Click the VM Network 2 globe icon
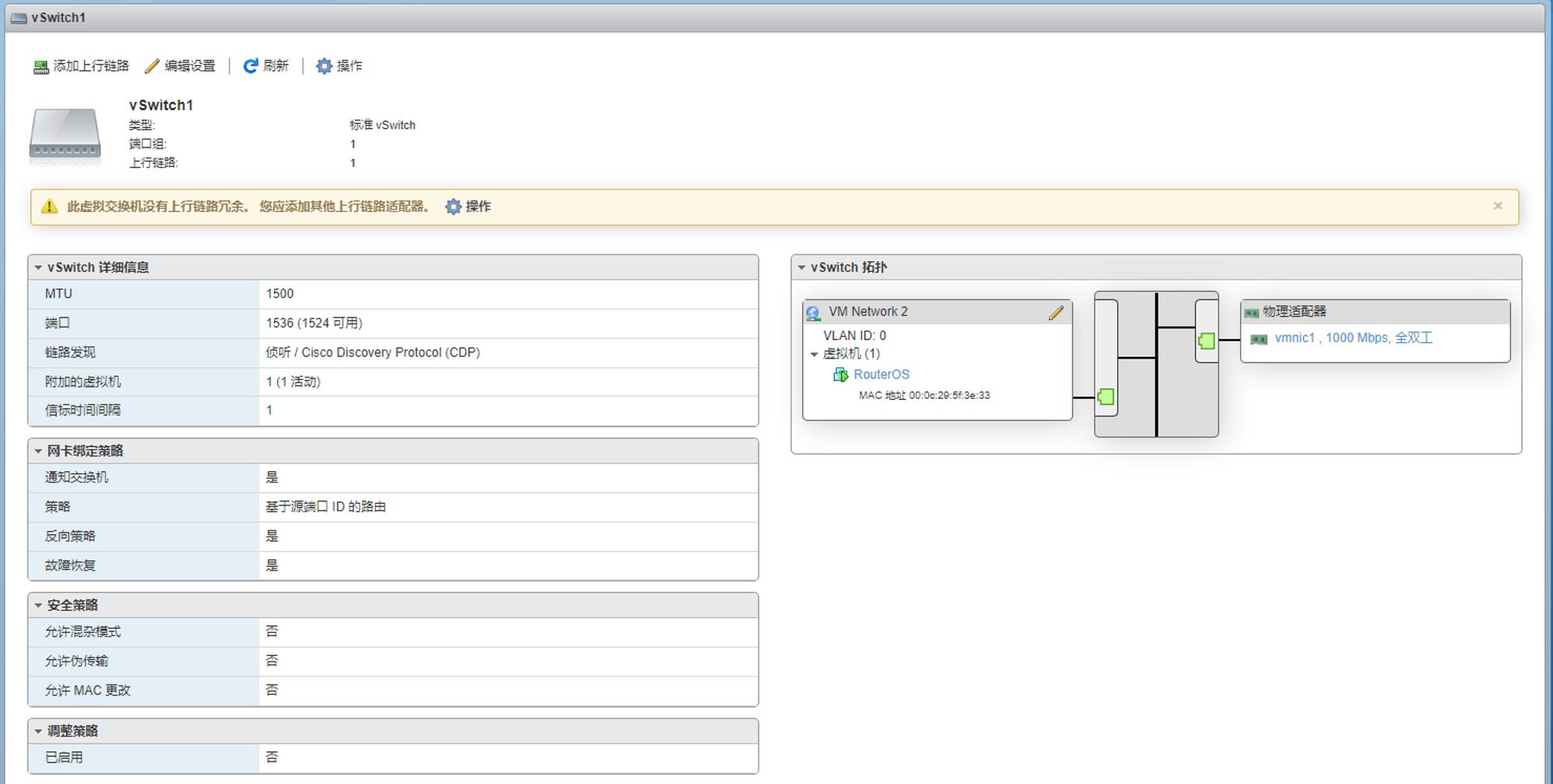The image size is (1553, 784). pyautogui.click(x=813, y=313)
